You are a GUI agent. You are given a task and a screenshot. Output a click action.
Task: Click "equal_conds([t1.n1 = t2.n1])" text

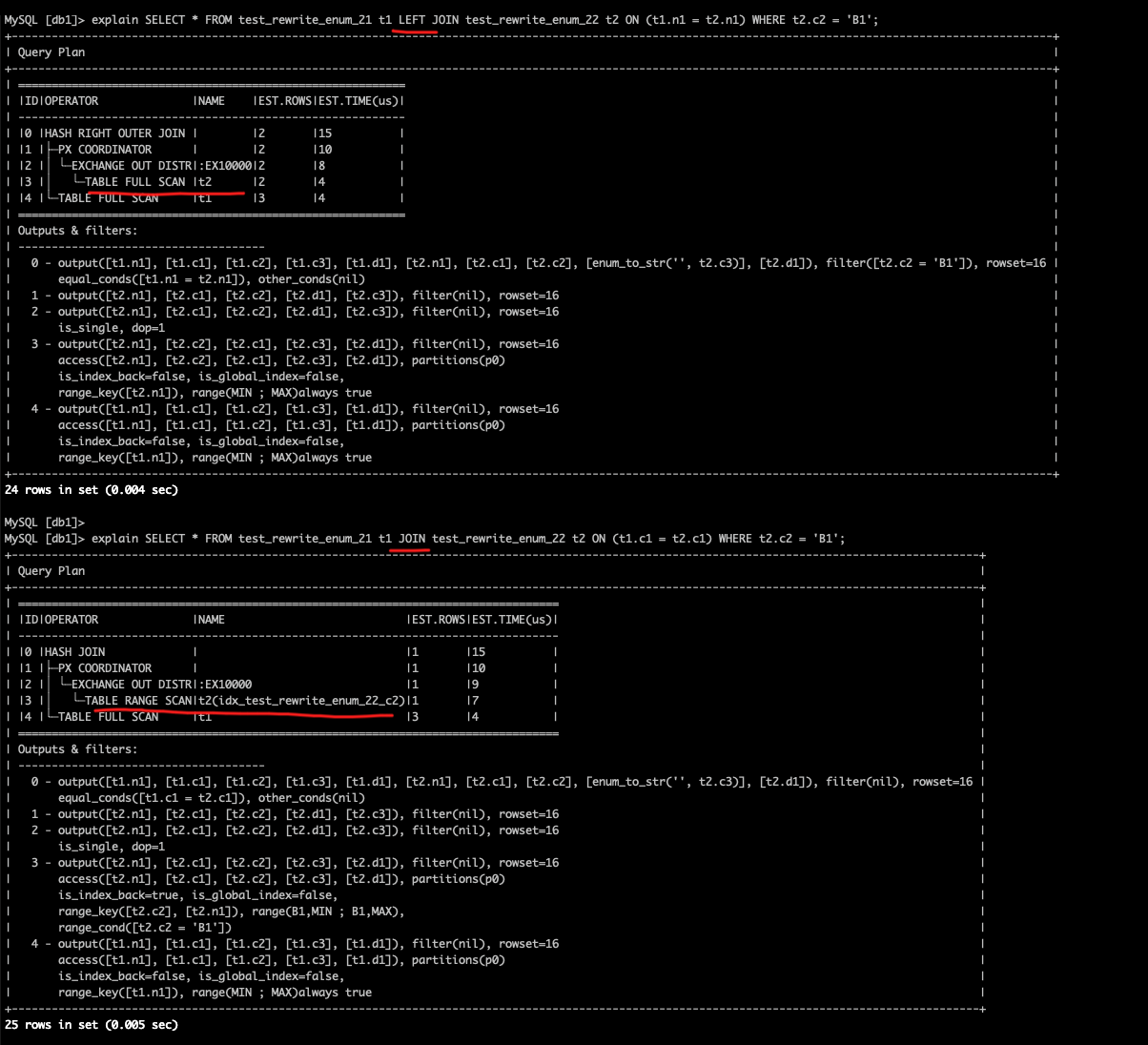154,279
